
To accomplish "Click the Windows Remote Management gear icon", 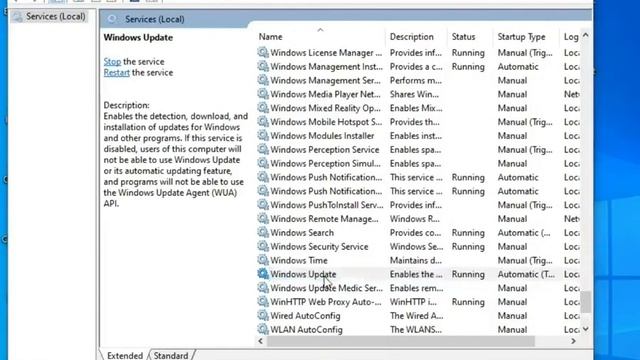I will 263,219.
